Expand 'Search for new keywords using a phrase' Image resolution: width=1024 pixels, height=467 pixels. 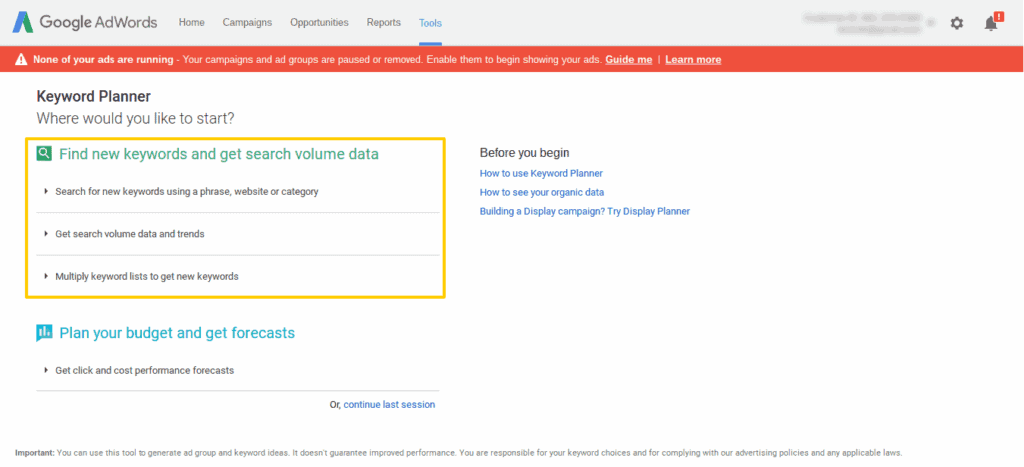point(186,191)
